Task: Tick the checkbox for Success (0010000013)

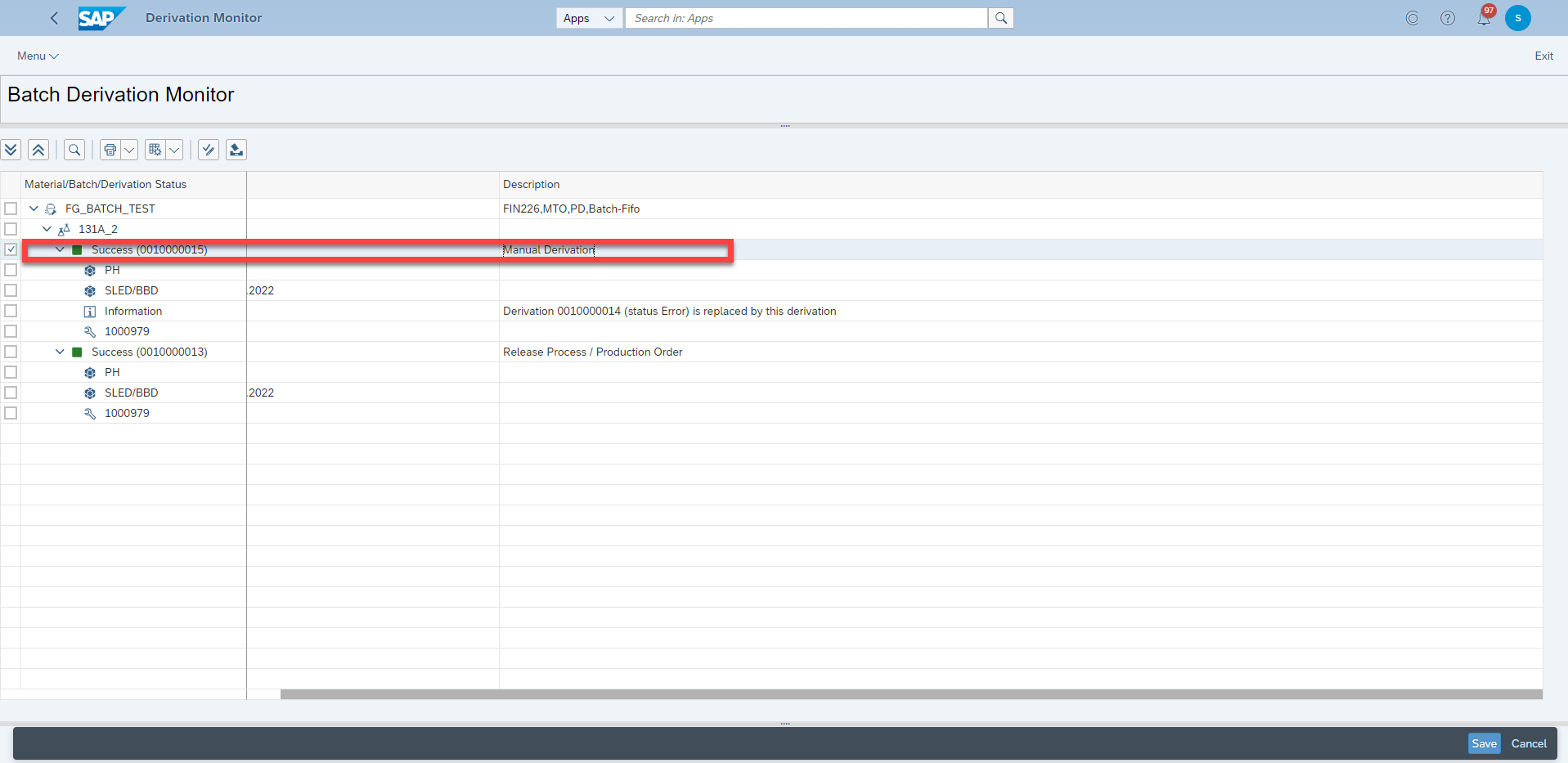Action: [11, 352]
